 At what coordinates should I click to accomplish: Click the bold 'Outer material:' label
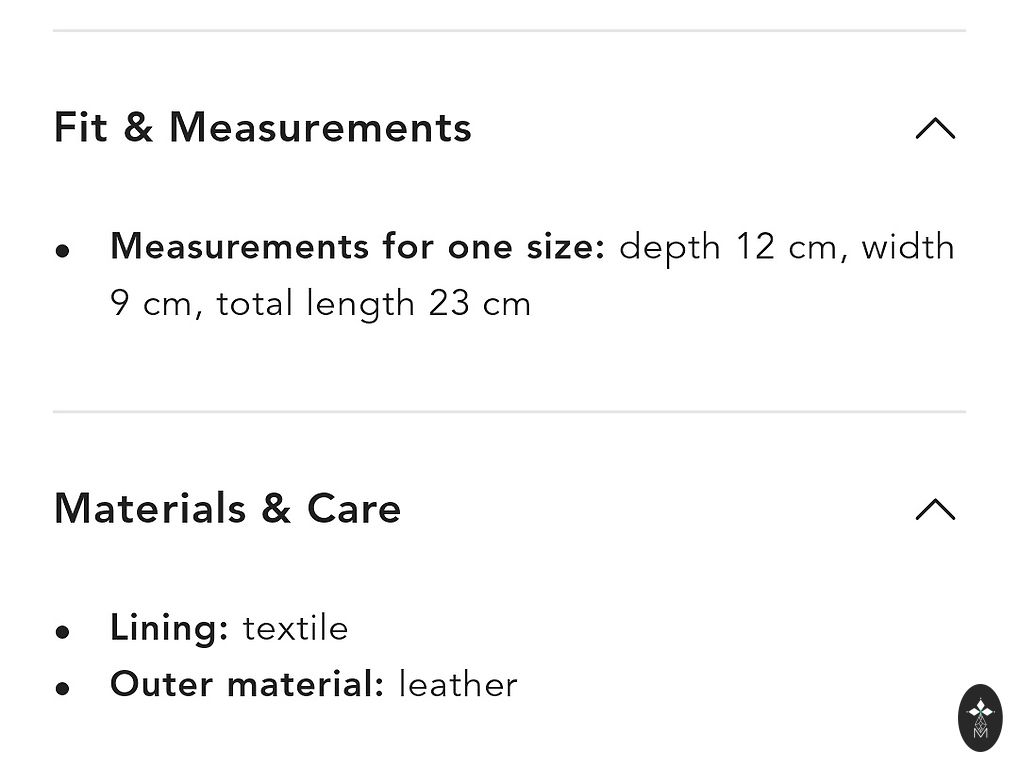[x=247, y=685]
